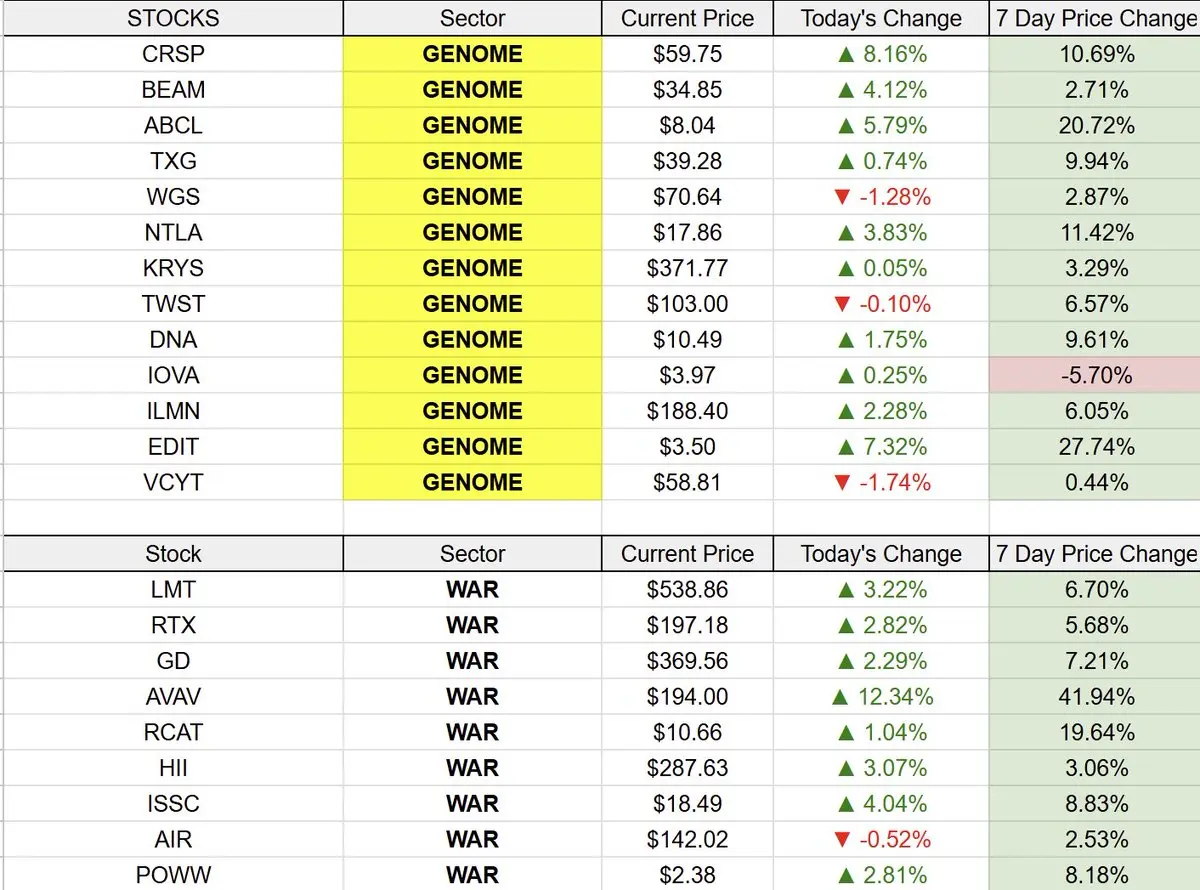1200x890 pixels.
Task: Click the red -5.70% seven-day cell
Action: click(x=1095, y=376)
